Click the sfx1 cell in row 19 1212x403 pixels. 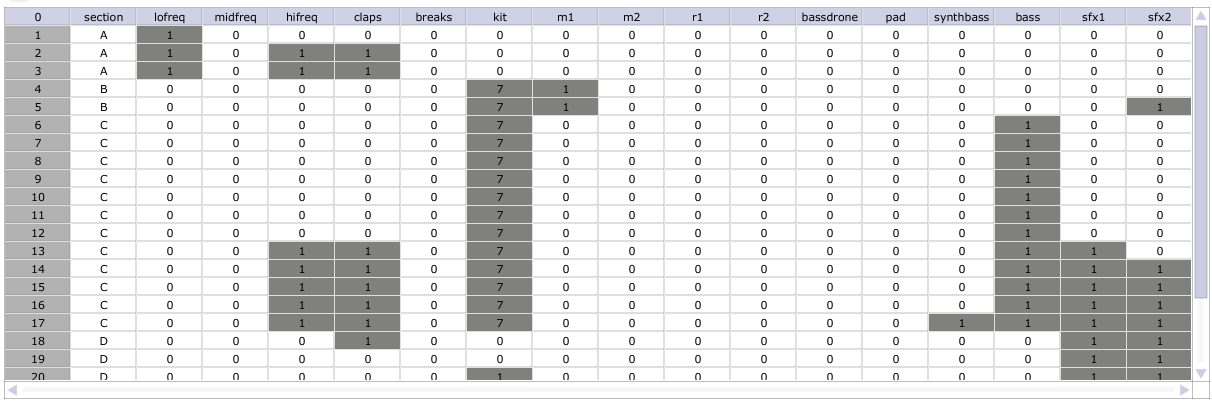[x=1094, y=358]
